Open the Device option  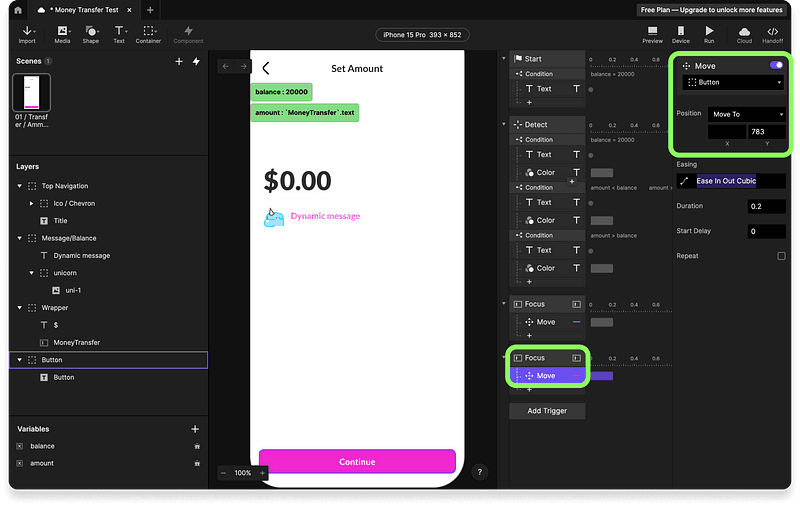coord(681,34)
